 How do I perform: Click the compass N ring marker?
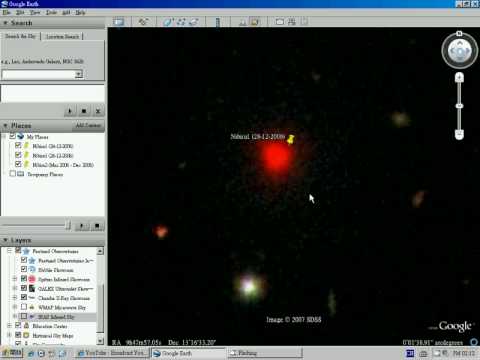coord(459,34)
